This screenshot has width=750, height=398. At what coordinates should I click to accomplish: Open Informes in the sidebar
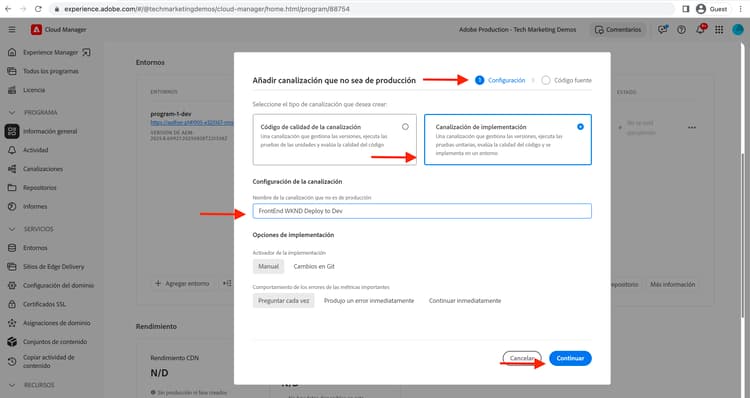coord(35,207)
